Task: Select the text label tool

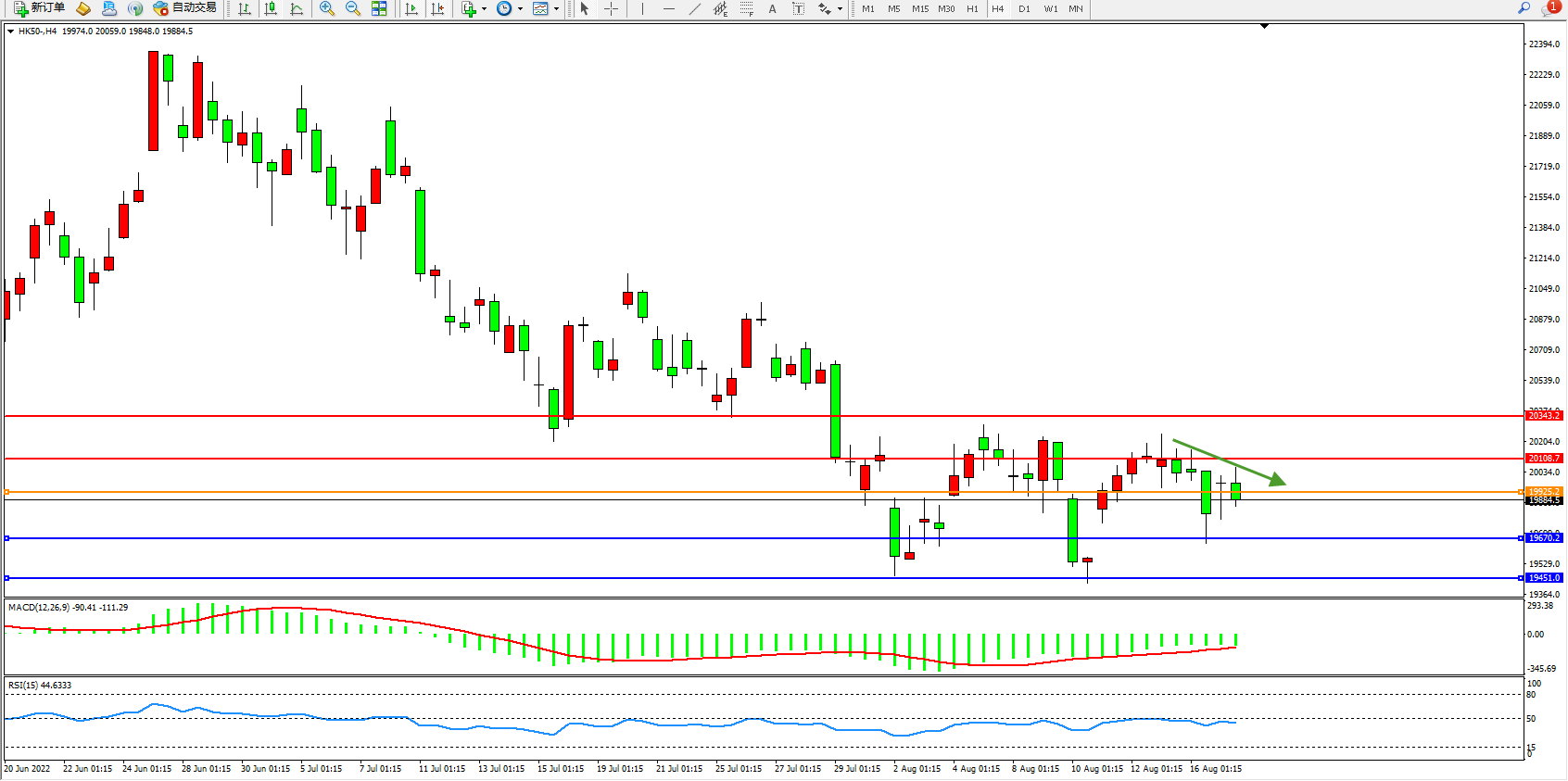Action: 772,8
